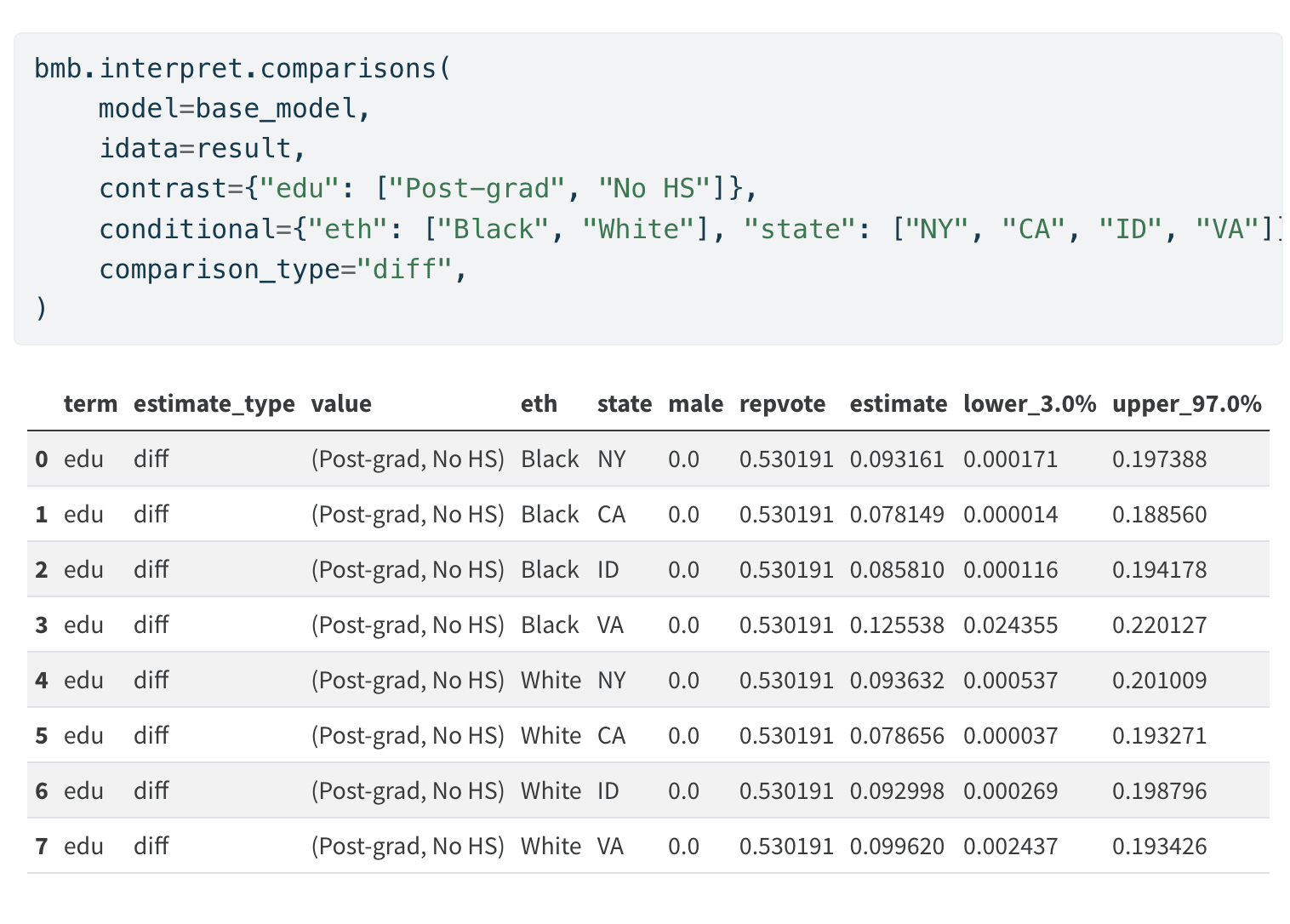This screenshot has height=924, width=1290.
Task: Click the "idata=result," code line
Action: coord(202,149)
